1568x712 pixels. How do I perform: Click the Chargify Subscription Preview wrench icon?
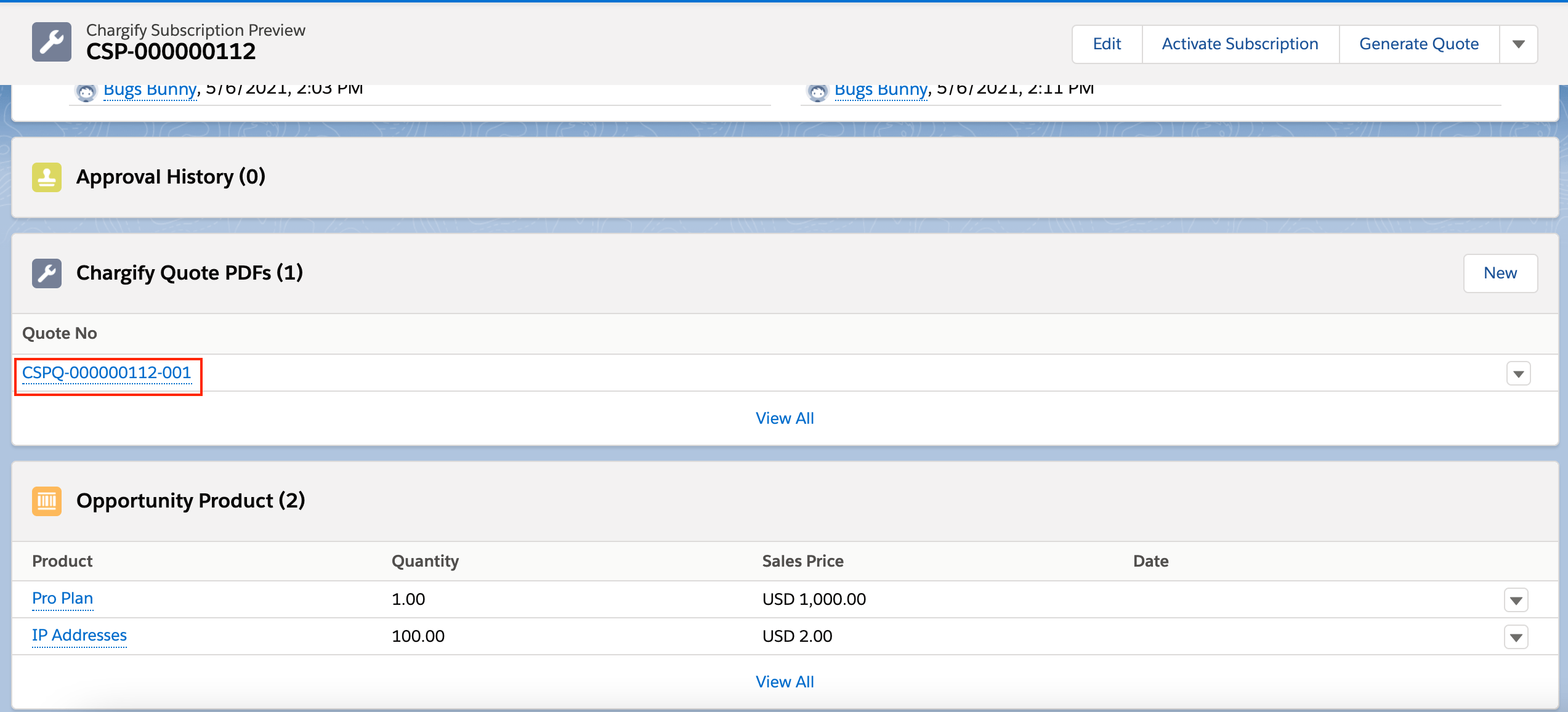tap(52, 42)
